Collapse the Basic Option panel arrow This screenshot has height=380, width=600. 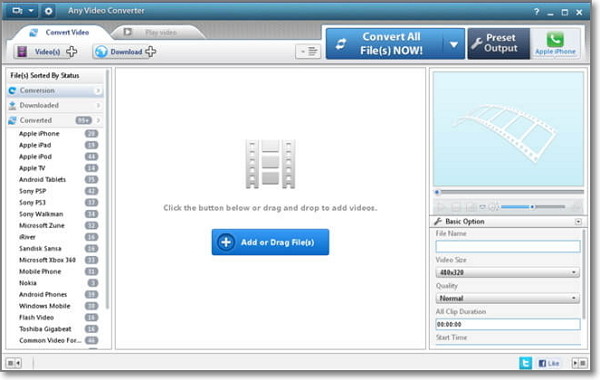pyautogui.click(x=578, y=222)
